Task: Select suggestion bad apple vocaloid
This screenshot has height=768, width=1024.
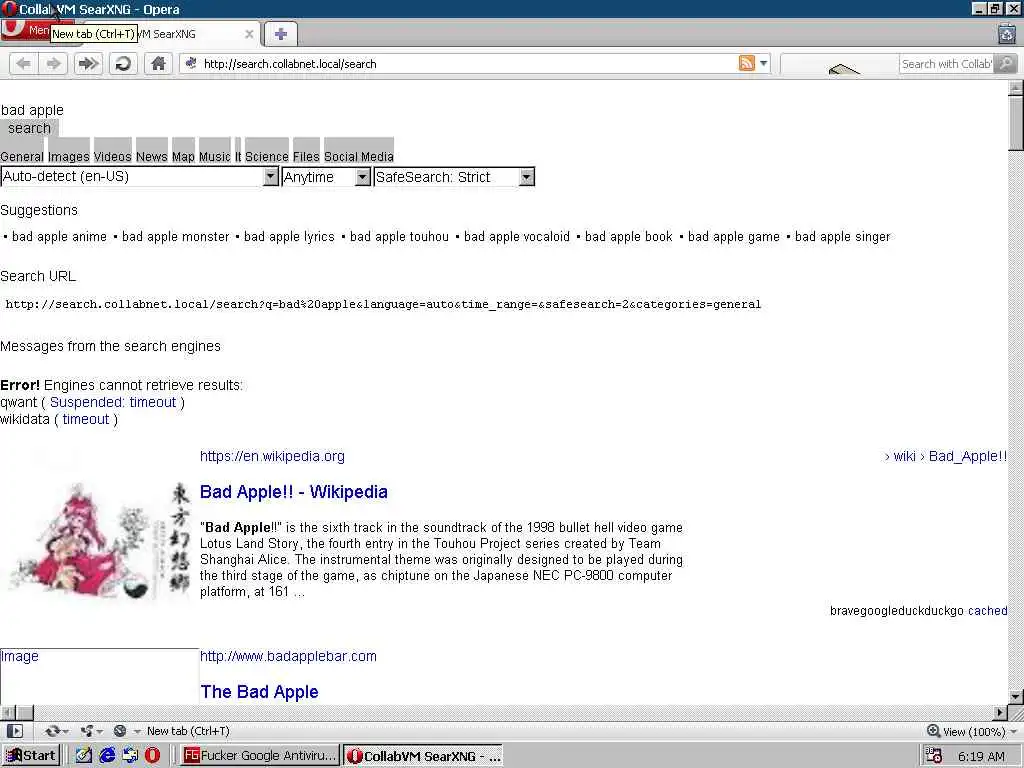Action: [x=517, y=236]
